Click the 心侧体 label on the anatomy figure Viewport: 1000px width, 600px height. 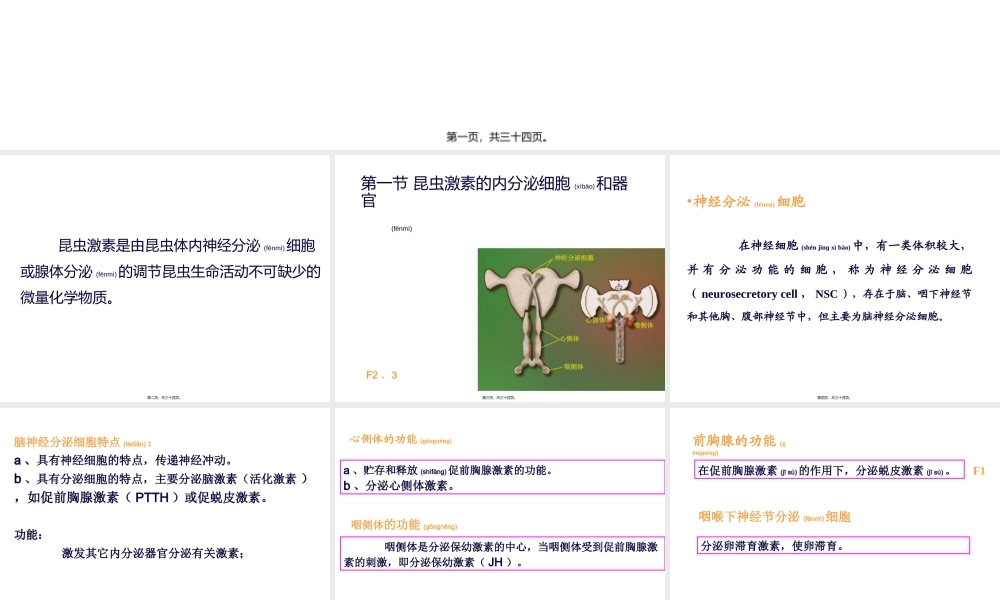coord(569,339)
